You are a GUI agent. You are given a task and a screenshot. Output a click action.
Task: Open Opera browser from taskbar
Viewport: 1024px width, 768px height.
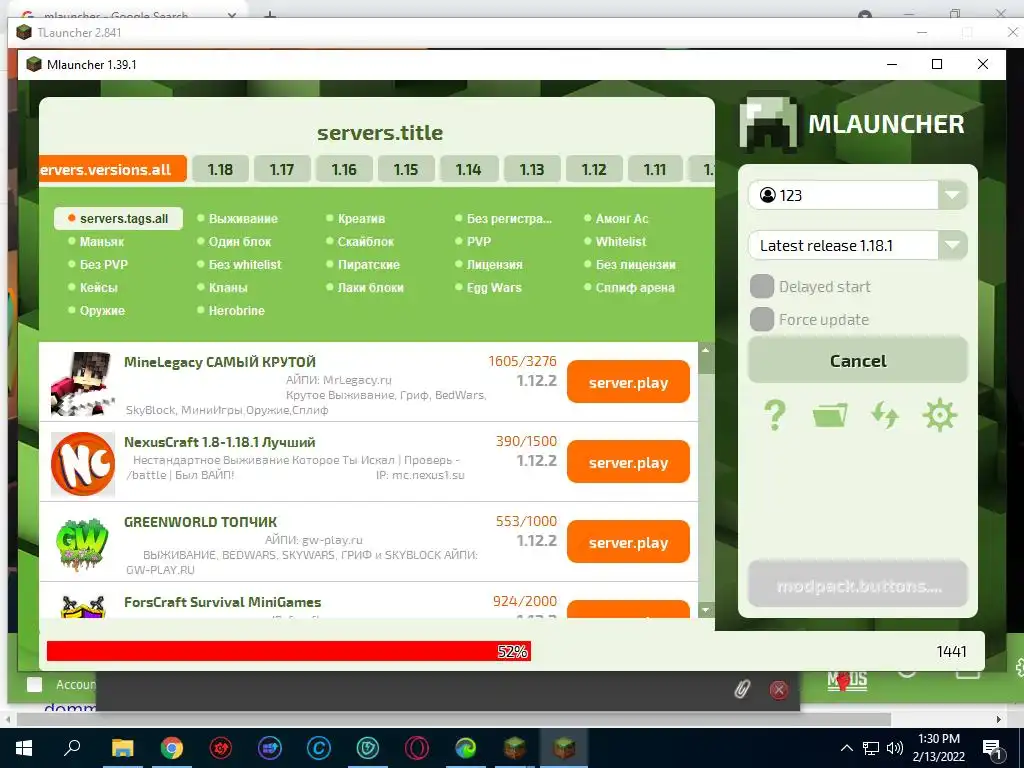[417, 748]
